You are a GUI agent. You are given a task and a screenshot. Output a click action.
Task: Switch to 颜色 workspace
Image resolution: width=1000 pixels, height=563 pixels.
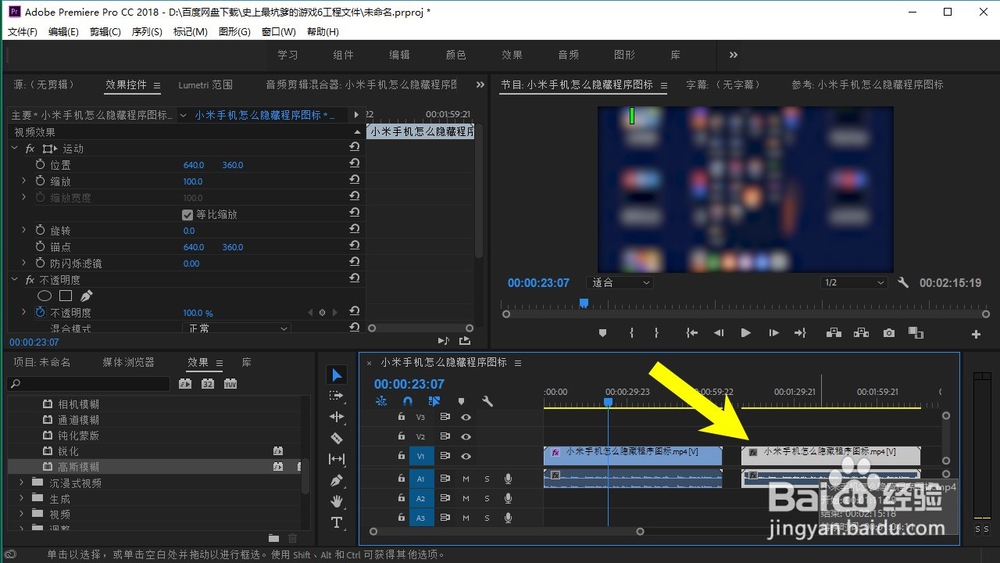pyautogui.click(x=456, y=55)
